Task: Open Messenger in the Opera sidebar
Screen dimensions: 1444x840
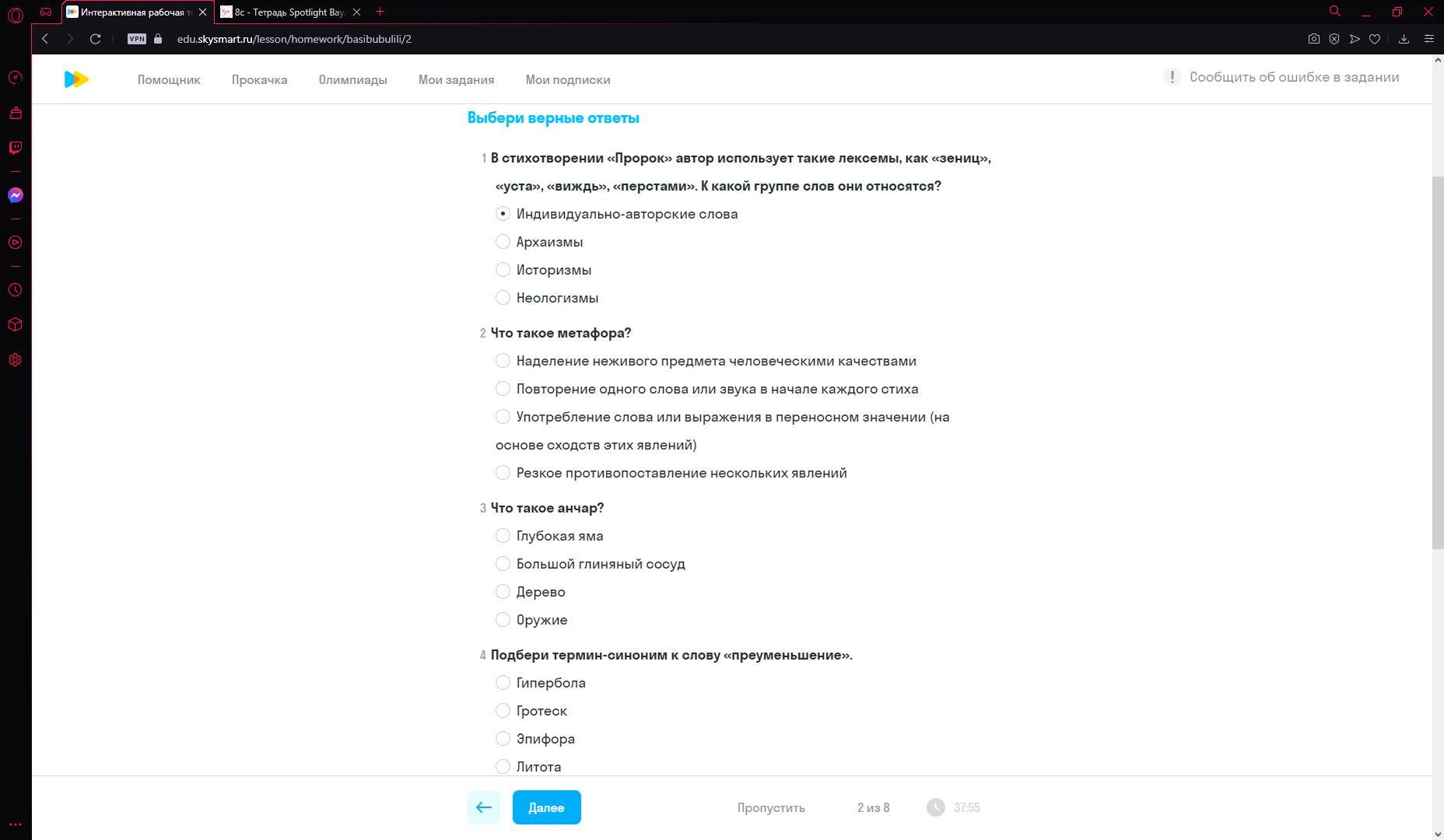Action: click(16, 195)
